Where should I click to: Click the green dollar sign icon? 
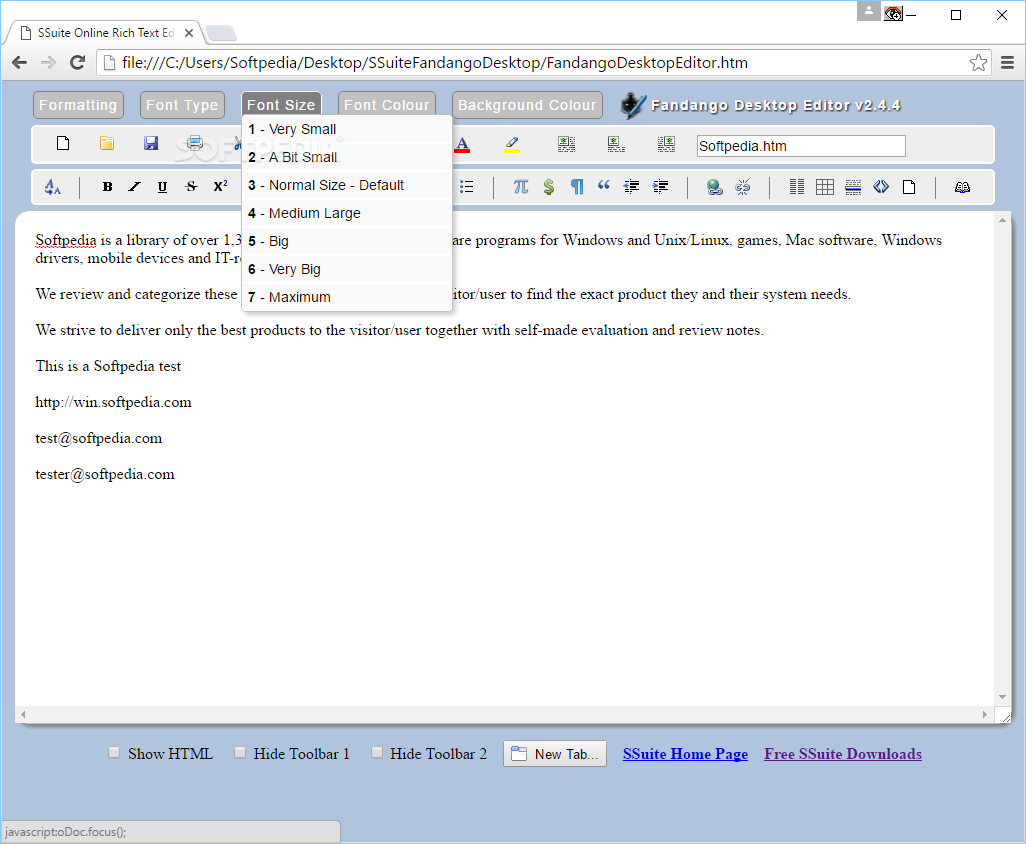(549, 187)
